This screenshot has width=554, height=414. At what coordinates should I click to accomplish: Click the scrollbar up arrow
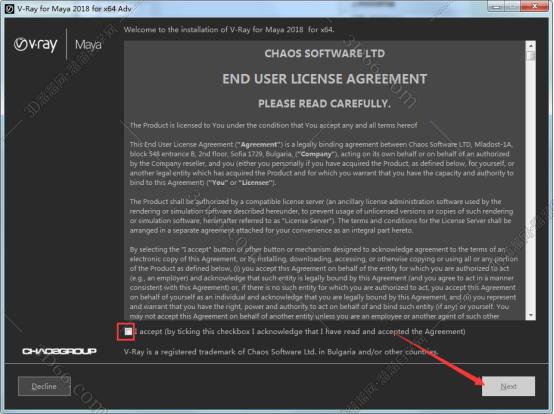click(x=530, y=46)
